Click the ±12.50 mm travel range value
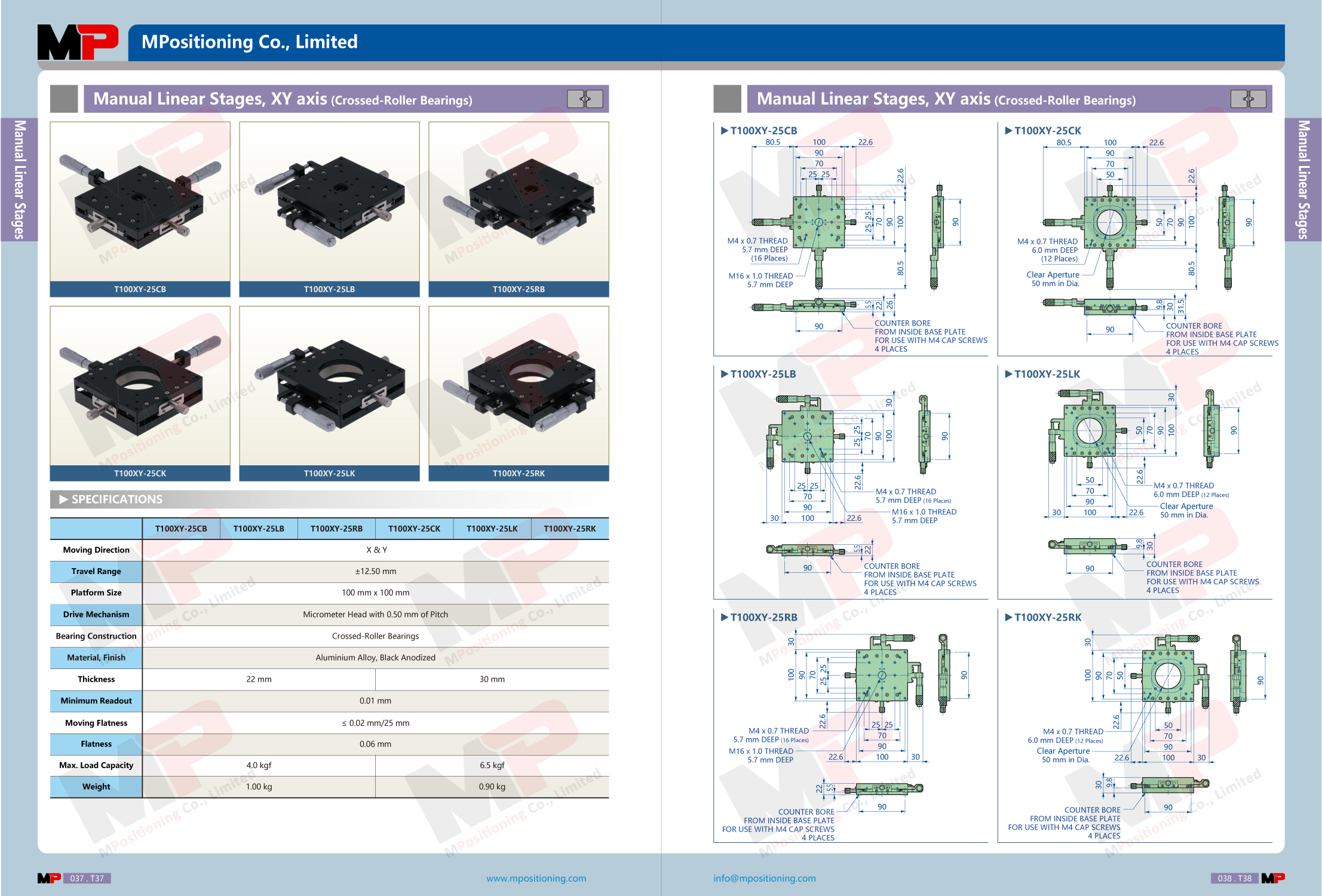Screen dimensions: 1322x896 (x=376, y=571)
